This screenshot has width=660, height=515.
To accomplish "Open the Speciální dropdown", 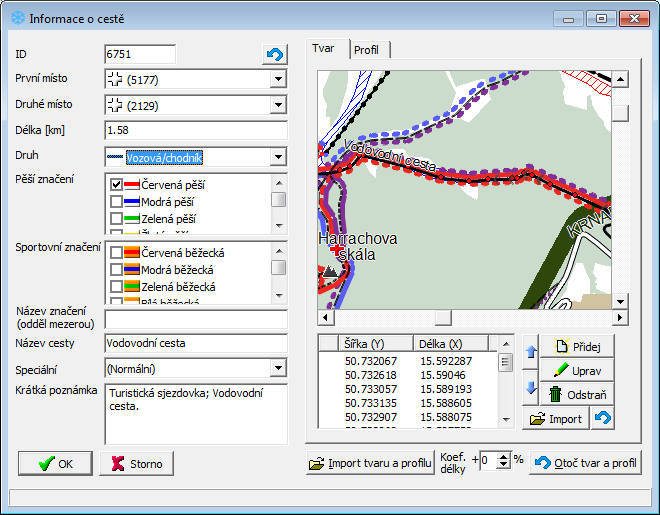I will (x=278, y=368).
